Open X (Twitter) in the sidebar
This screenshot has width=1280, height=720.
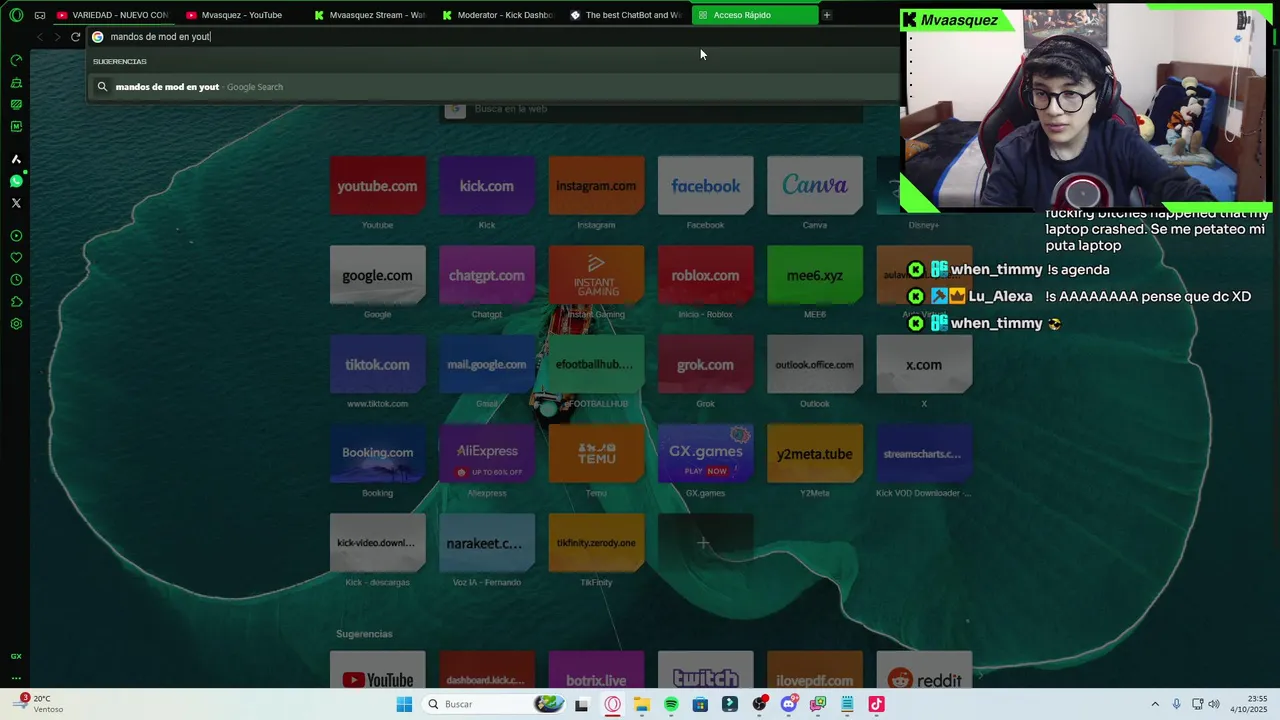16,203
